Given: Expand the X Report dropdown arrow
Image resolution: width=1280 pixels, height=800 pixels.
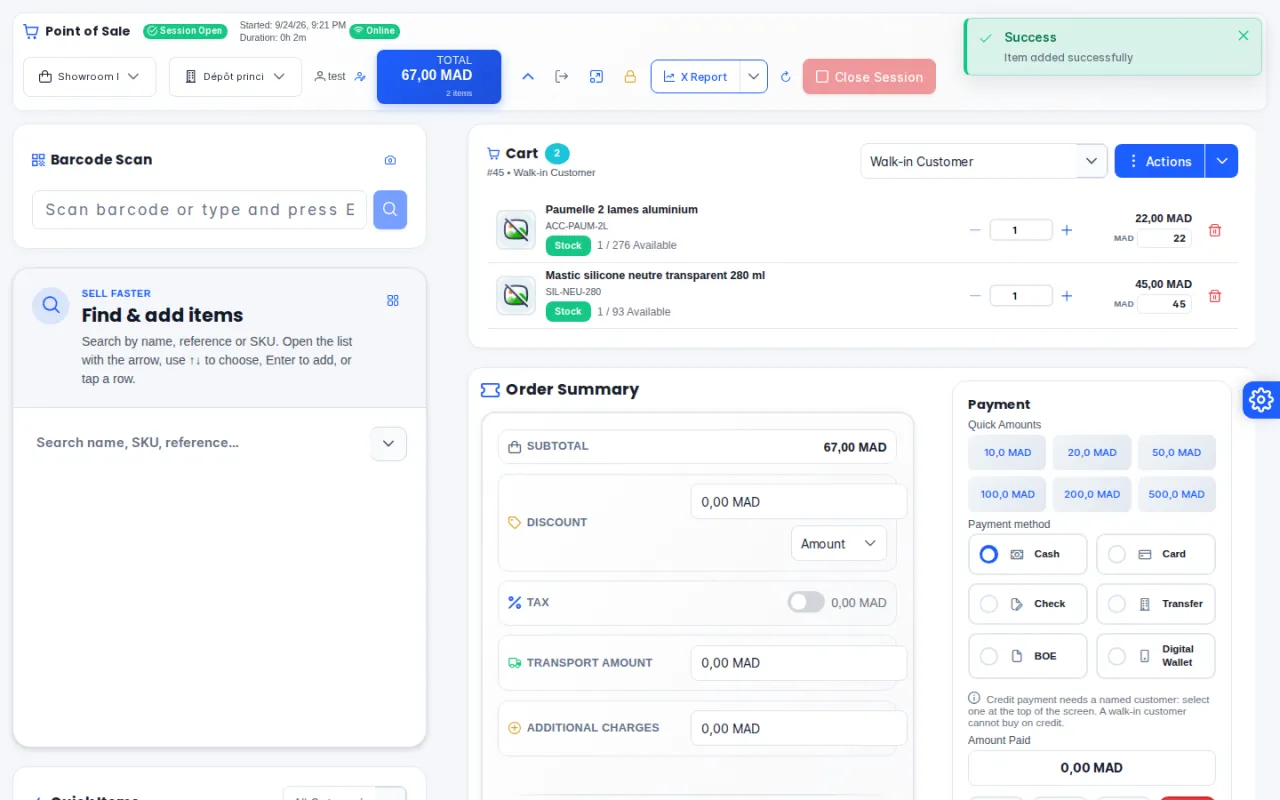Looking at the screenshot, I should [x=753, y=77].
